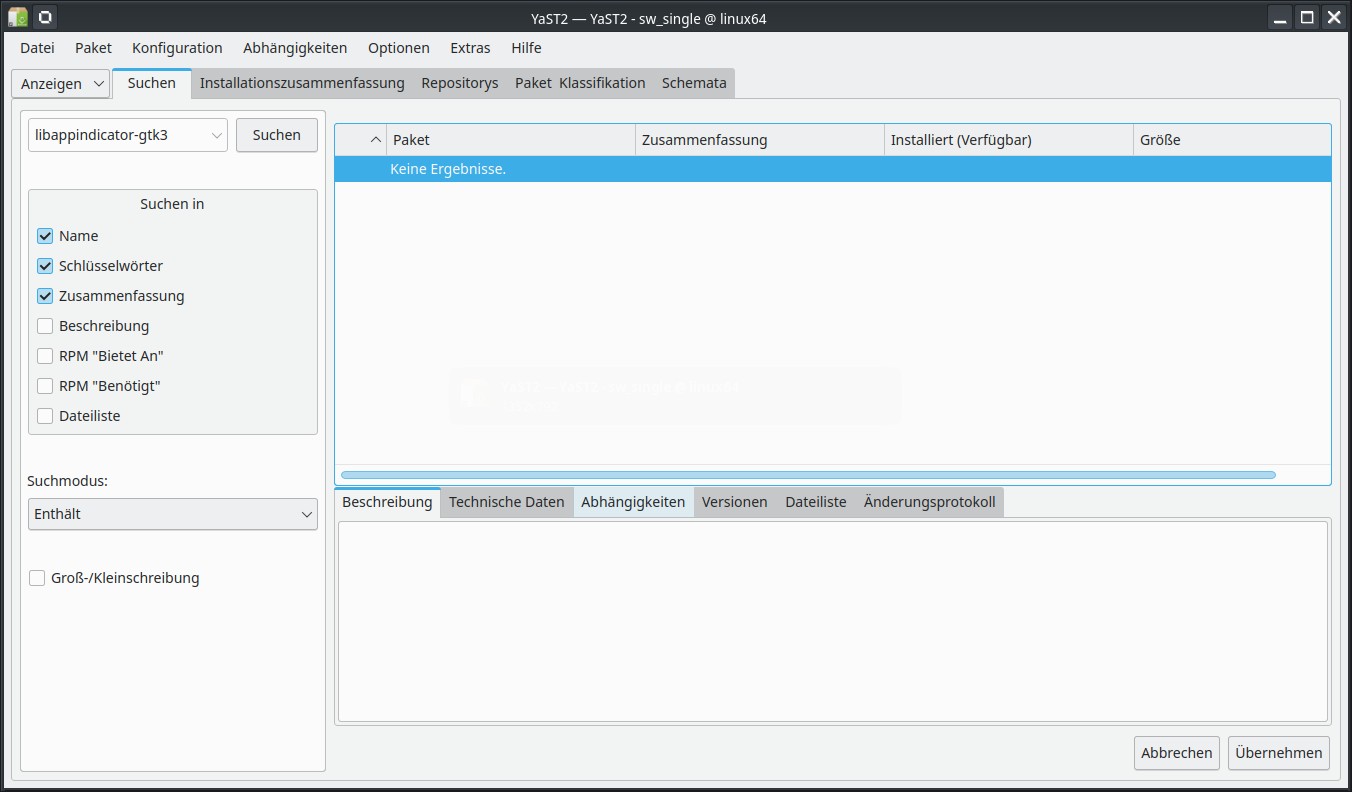Click the pin window icon in title bar

point(45,17)
